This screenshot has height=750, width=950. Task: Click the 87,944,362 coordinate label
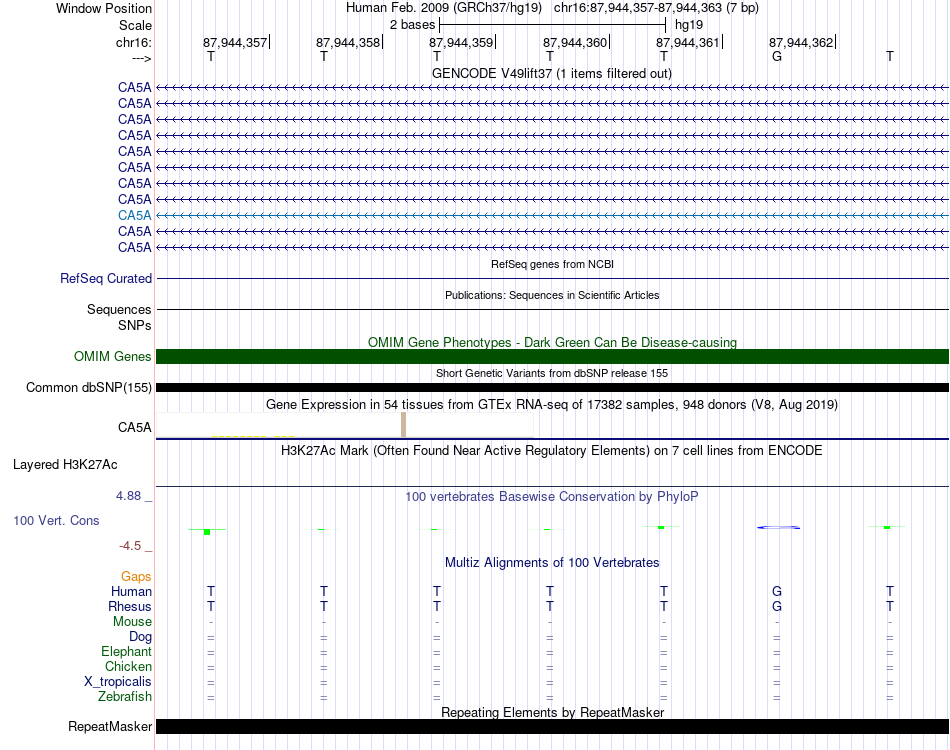(x=801, y=42)
